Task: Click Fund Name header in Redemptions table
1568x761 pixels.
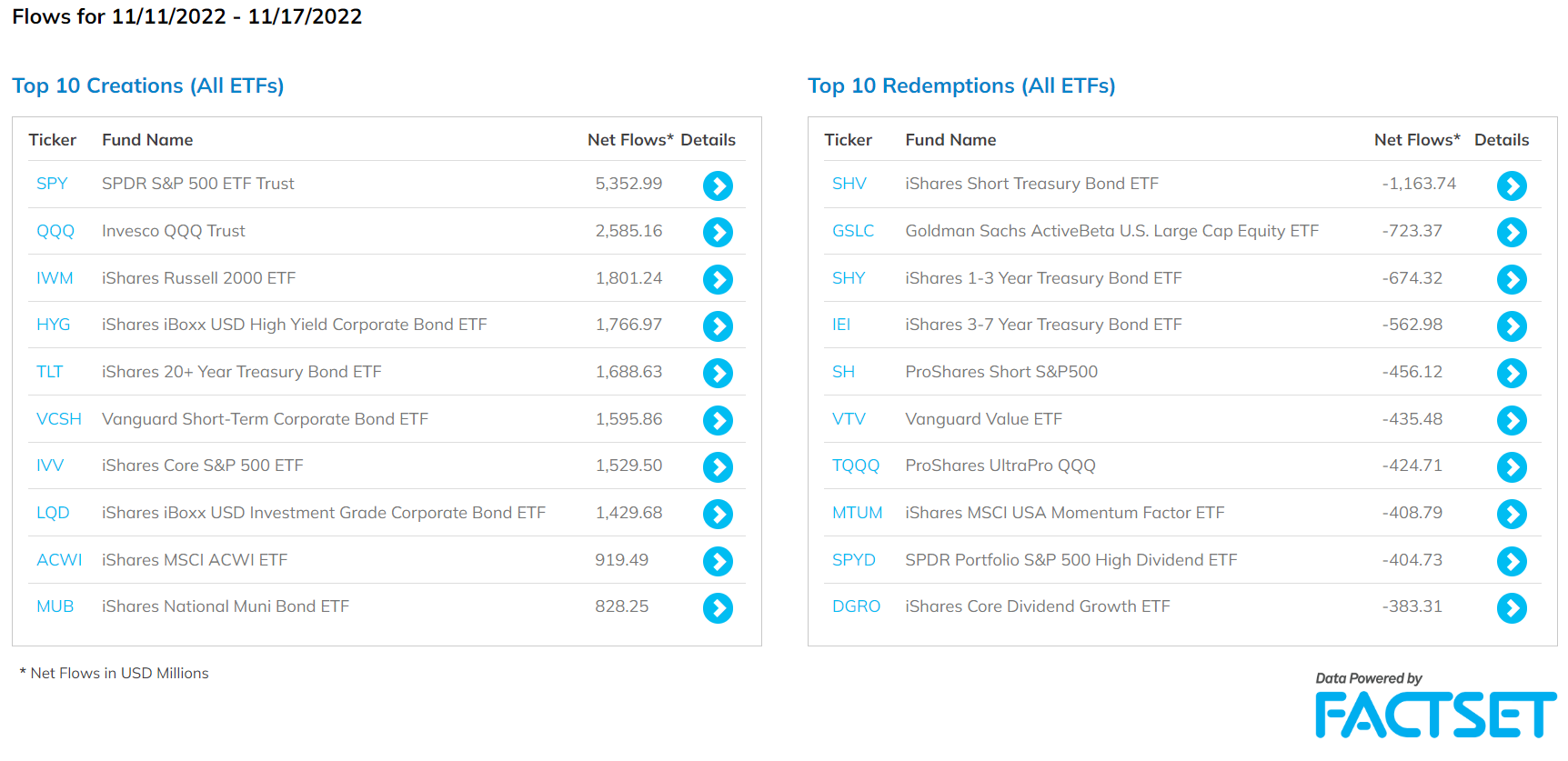Action: pos(950,140)
